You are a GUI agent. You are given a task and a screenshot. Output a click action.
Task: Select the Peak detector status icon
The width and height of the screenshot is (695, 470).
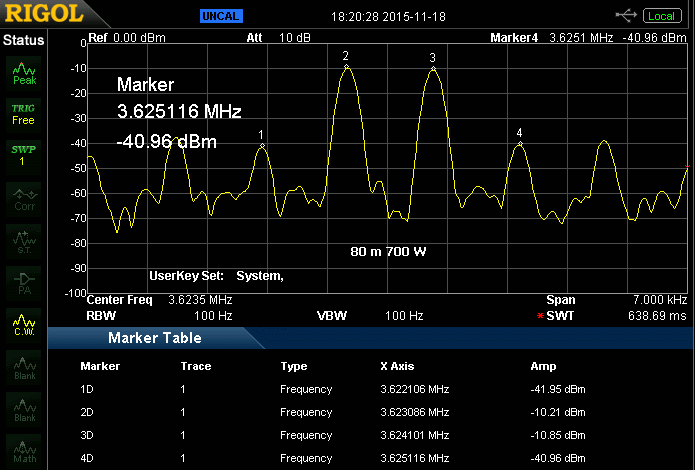(x=24, y=73)
